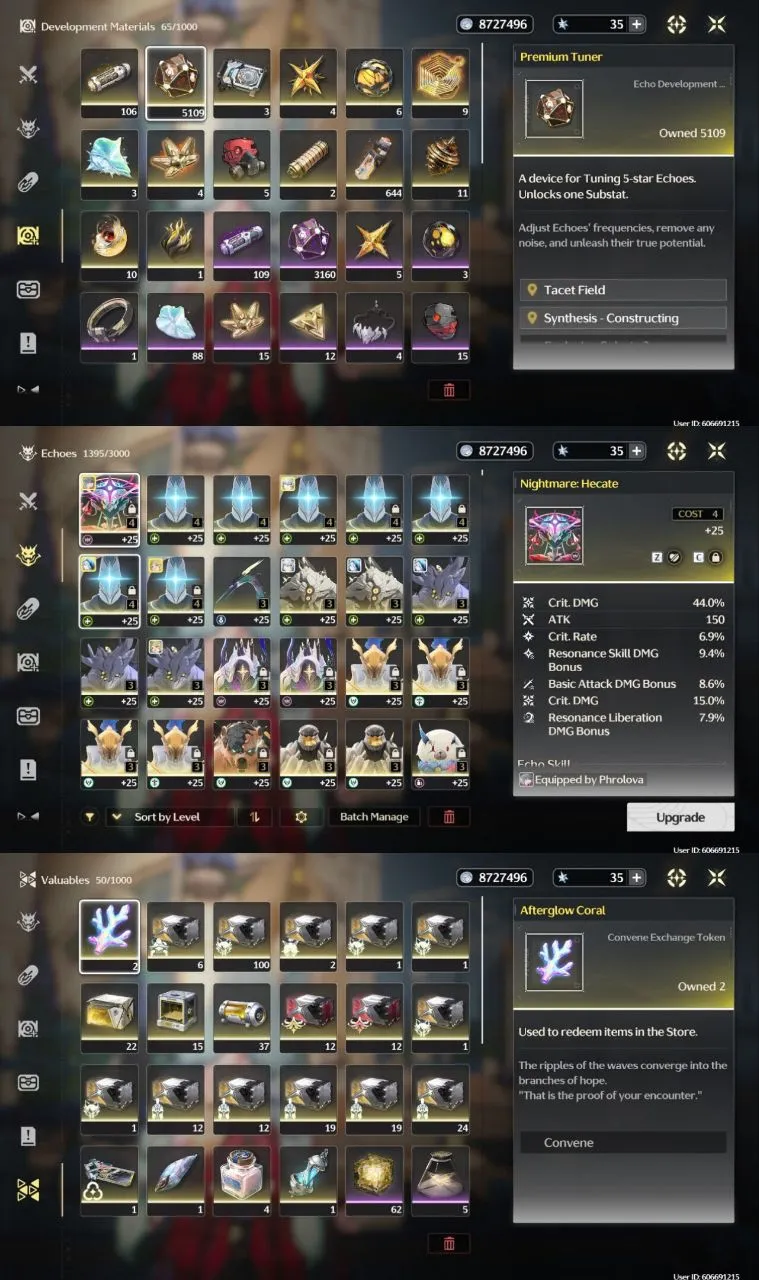The image size is (759, 1280).
Task: Click plus icon beside 35 in Development Materials header
Action: pyautogui.click(x=636, y=25)
